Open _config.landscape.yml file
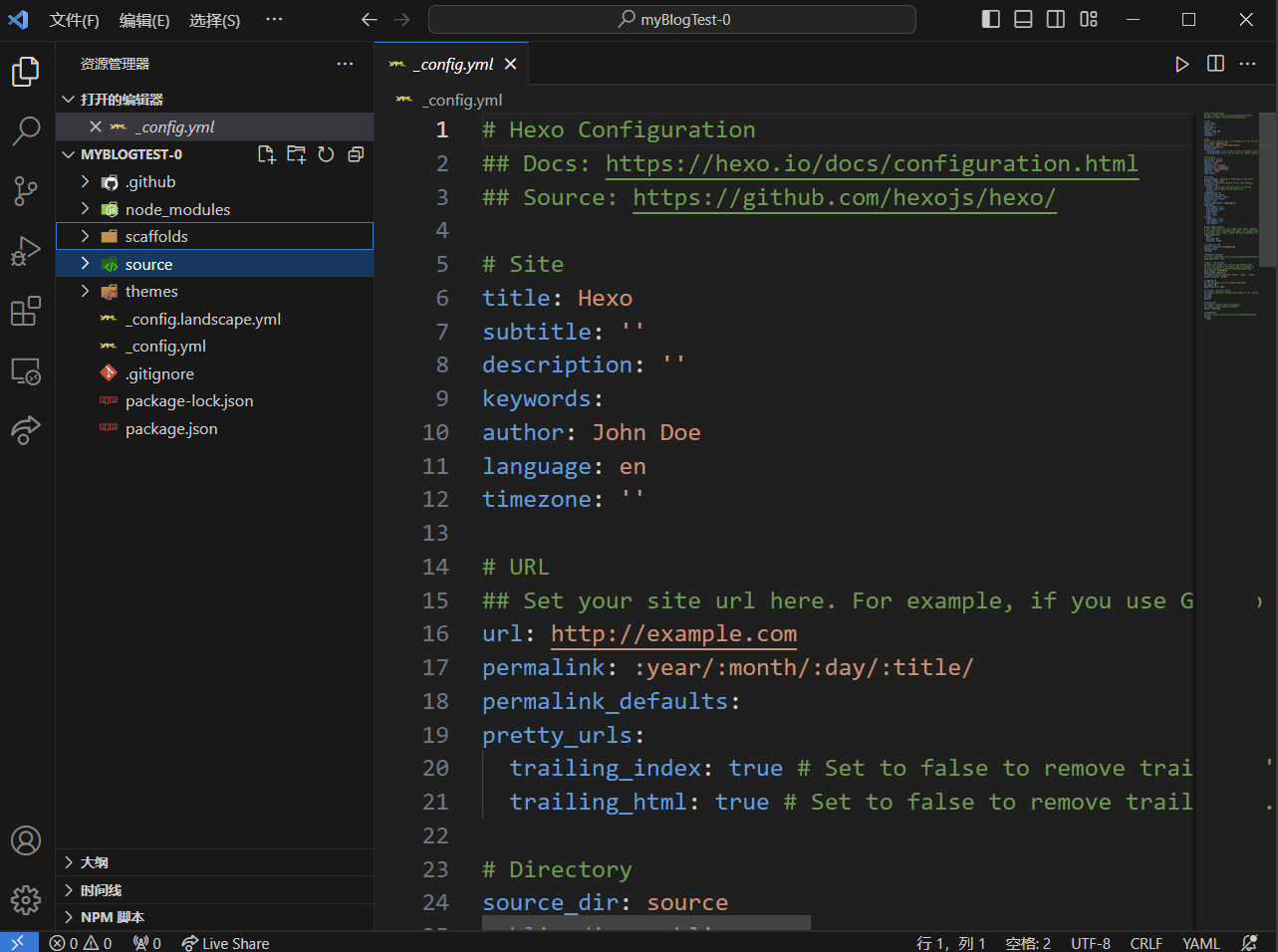1278x952 pixels. tap(214, 319)
